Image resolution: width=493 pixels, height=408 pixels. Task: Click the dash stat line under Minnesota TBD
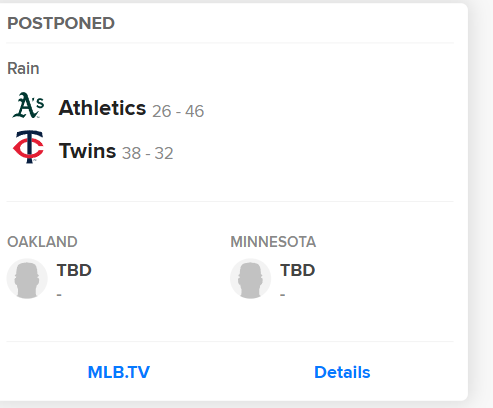[x=282, y=295]
